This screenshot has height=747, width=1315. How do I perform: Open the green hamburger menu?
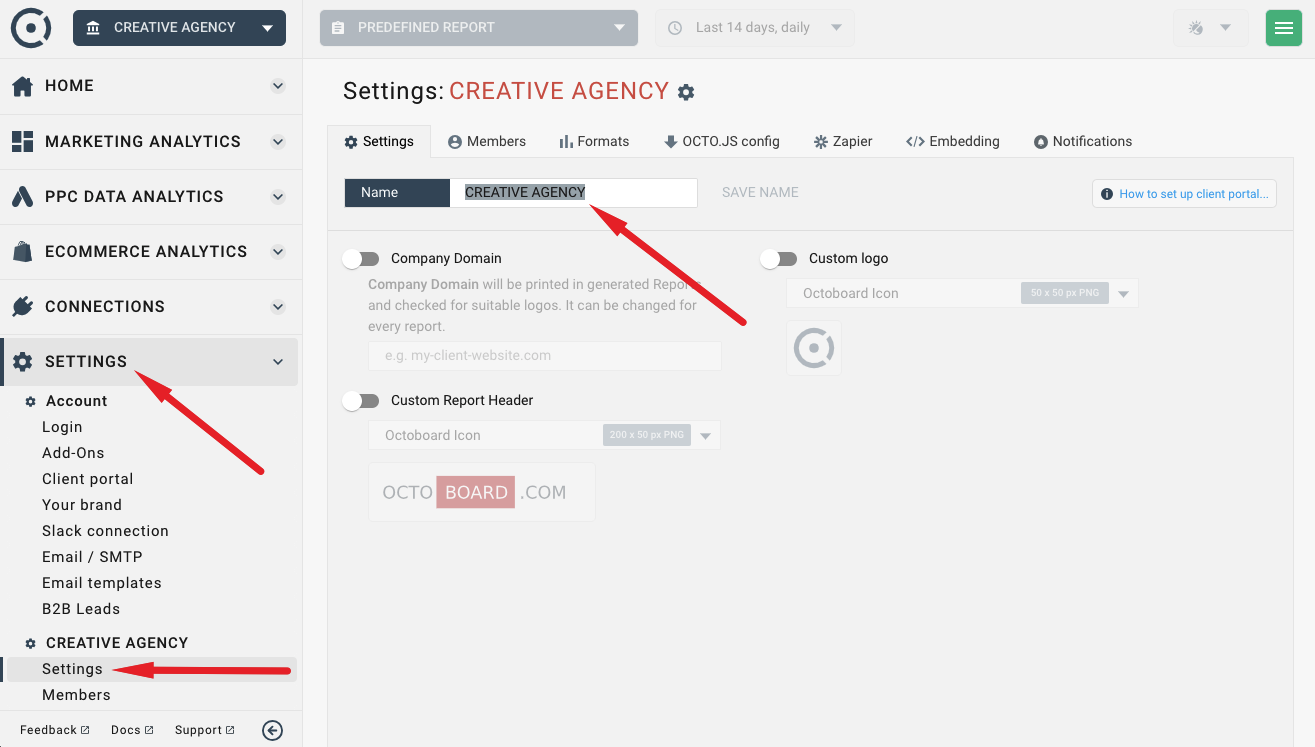point(1284,28)
